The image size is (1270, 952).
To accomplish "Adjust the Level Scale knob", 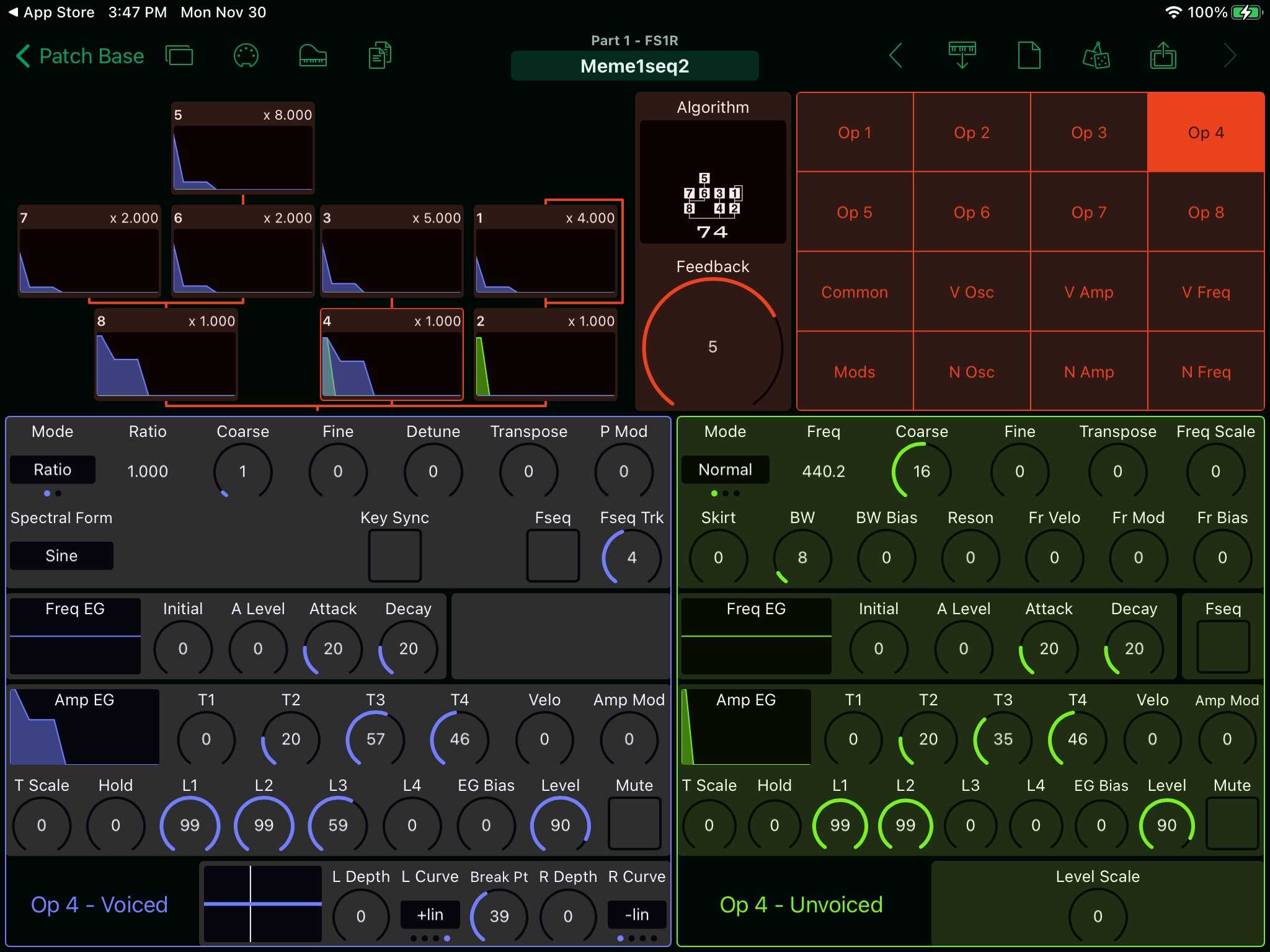I will [1098, 916].
